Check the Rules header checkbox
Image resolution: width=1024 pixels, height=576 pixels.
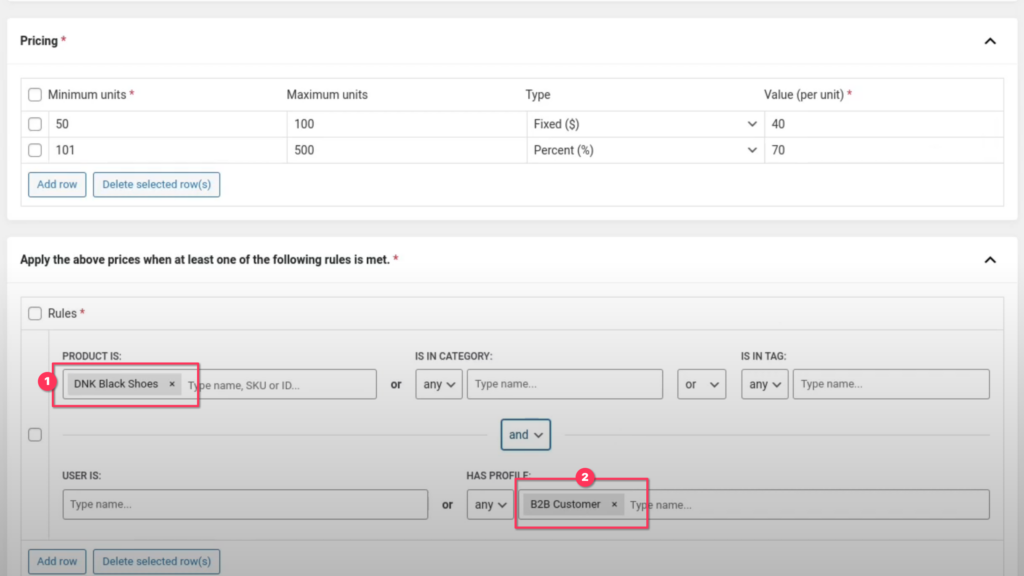35,313
